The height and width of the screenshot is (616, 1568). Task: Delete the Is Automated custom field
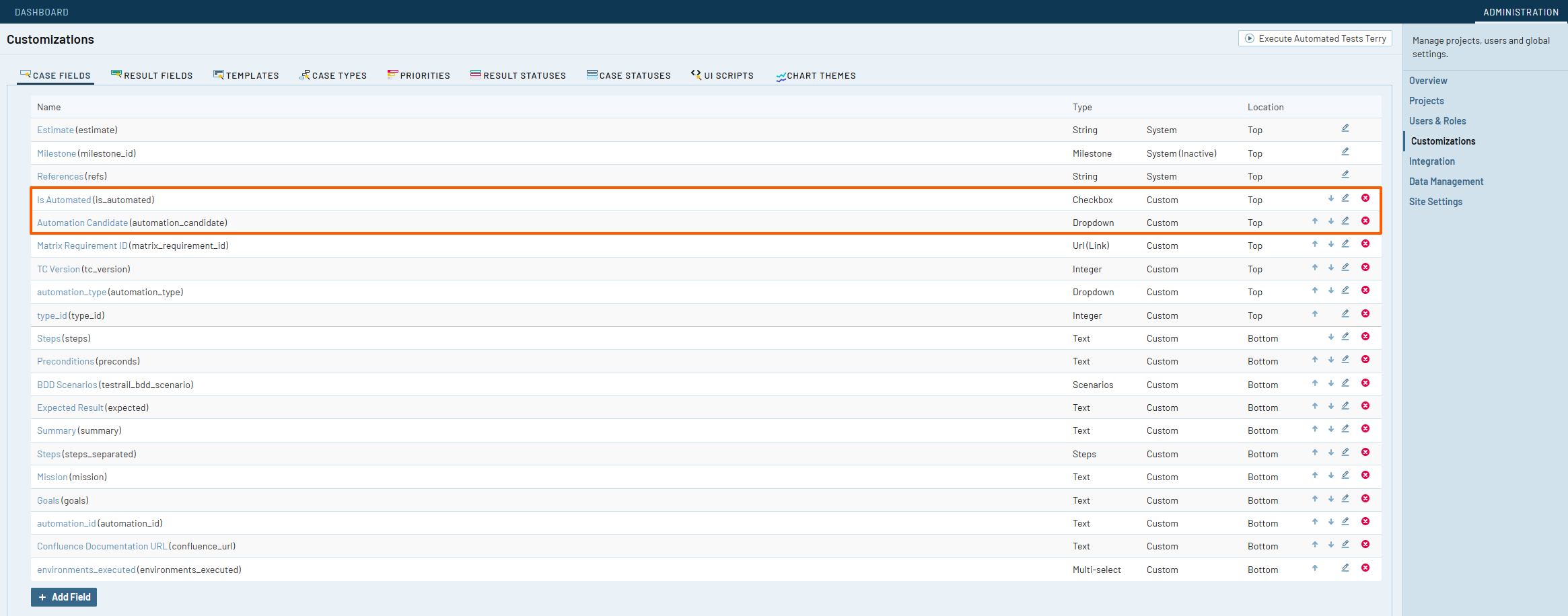click(x=1365, y=198)
